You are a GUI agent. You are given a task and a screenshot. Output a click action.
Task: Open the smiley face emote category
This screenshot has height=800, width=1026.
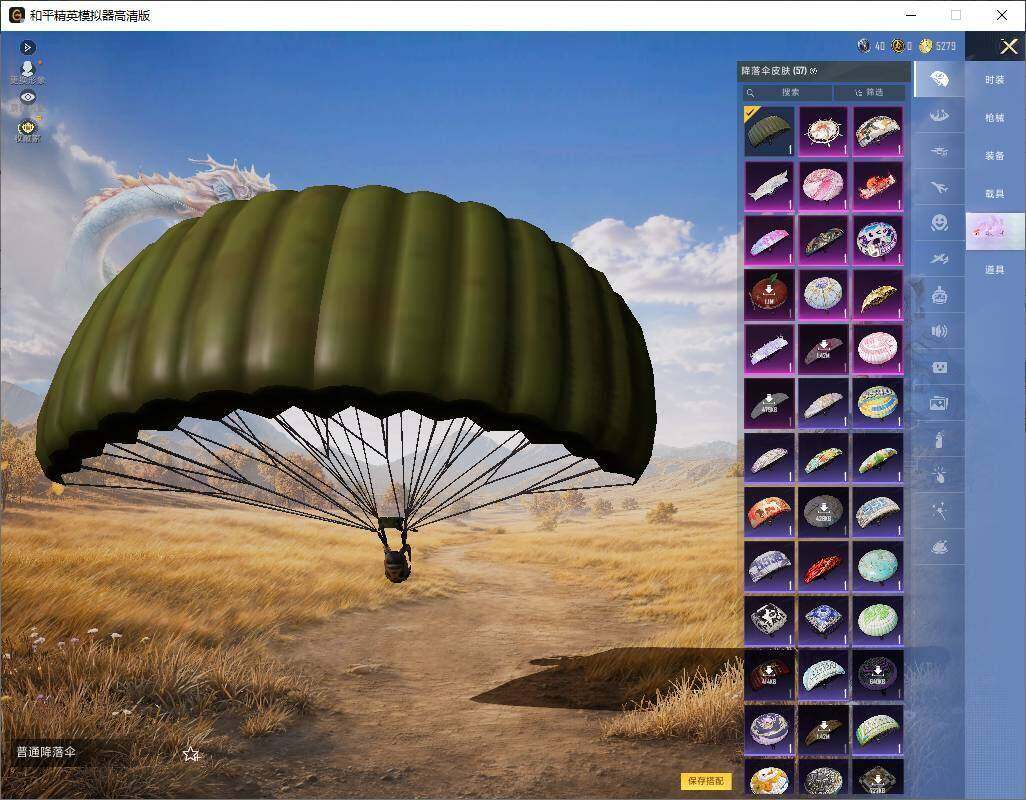(939, 223)
